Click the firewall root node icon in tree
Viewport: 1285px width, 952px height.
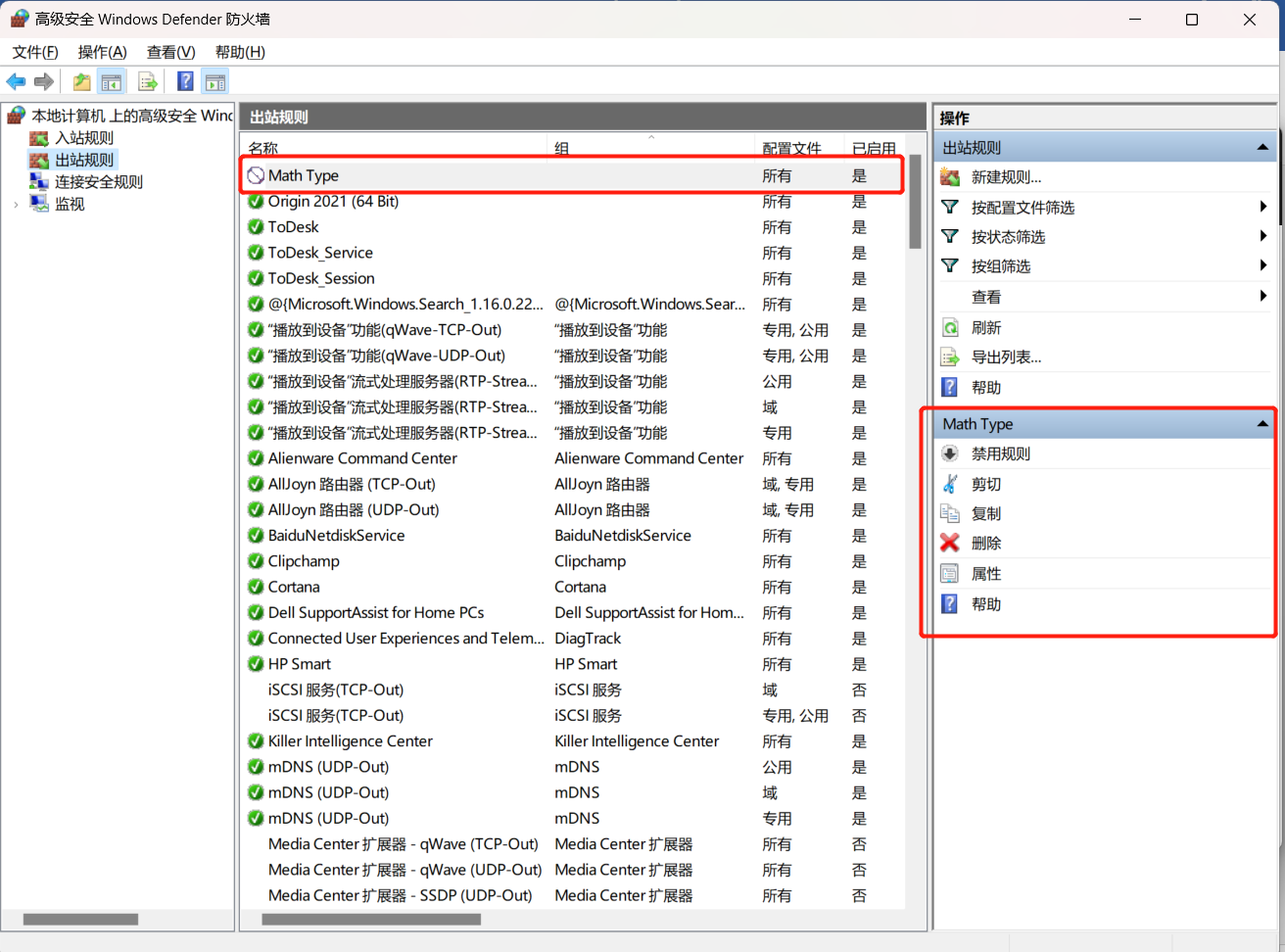coord(17,116)
